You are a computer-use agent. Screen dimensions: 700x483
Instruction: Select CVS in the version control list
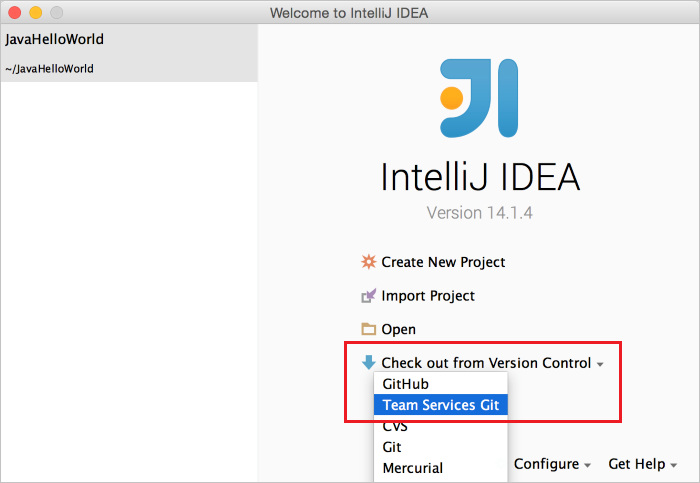[395, 426]
